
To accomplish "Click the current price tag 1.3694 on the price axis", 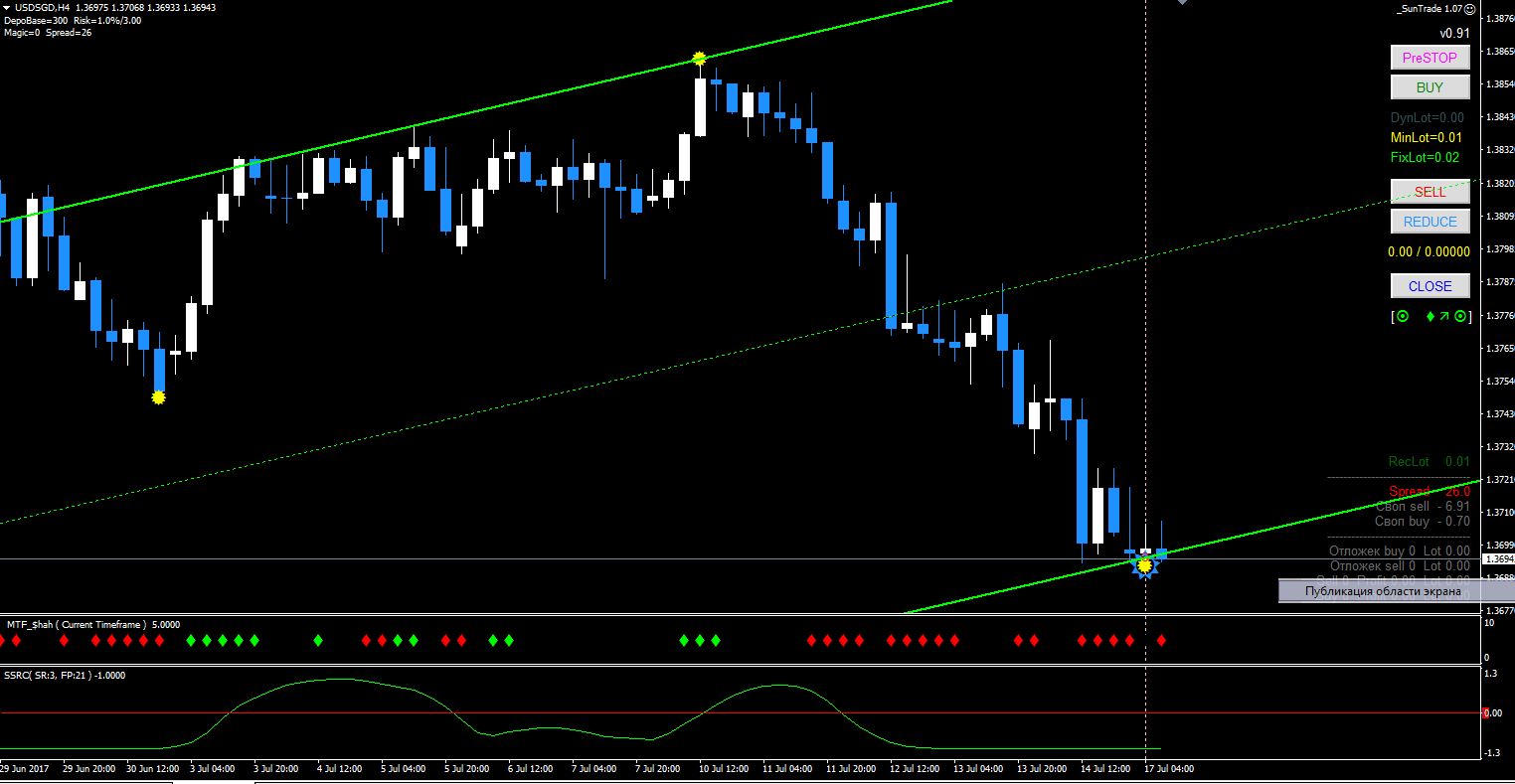I will (1498, 559).
